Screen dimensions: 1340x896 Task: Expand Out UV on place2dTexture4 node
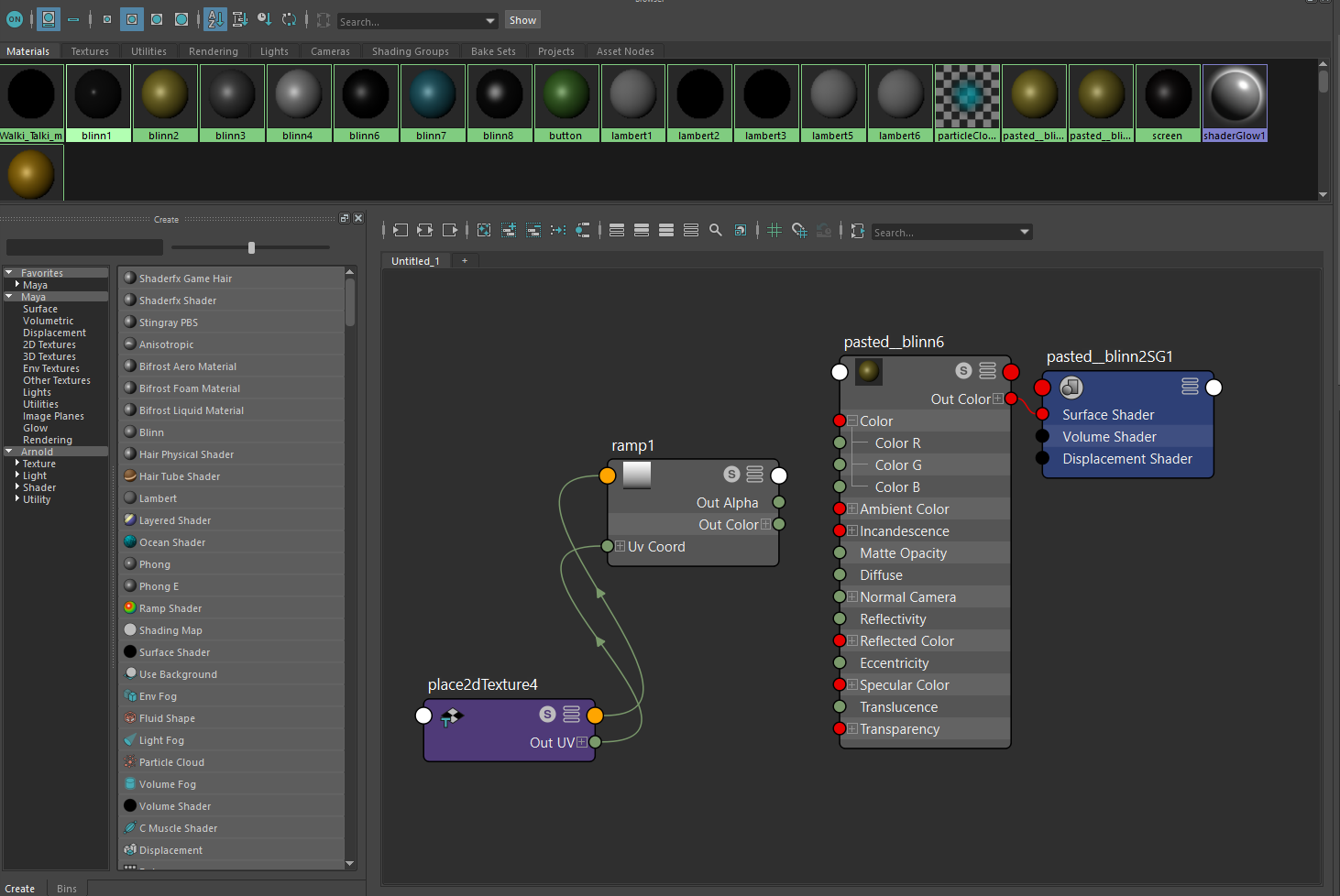point(582,742)
